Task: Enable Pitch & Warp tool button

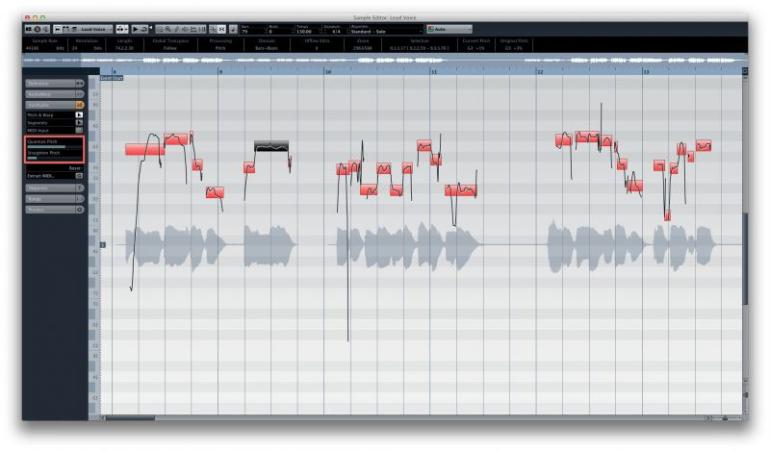Action: click(x=79, y=115)
